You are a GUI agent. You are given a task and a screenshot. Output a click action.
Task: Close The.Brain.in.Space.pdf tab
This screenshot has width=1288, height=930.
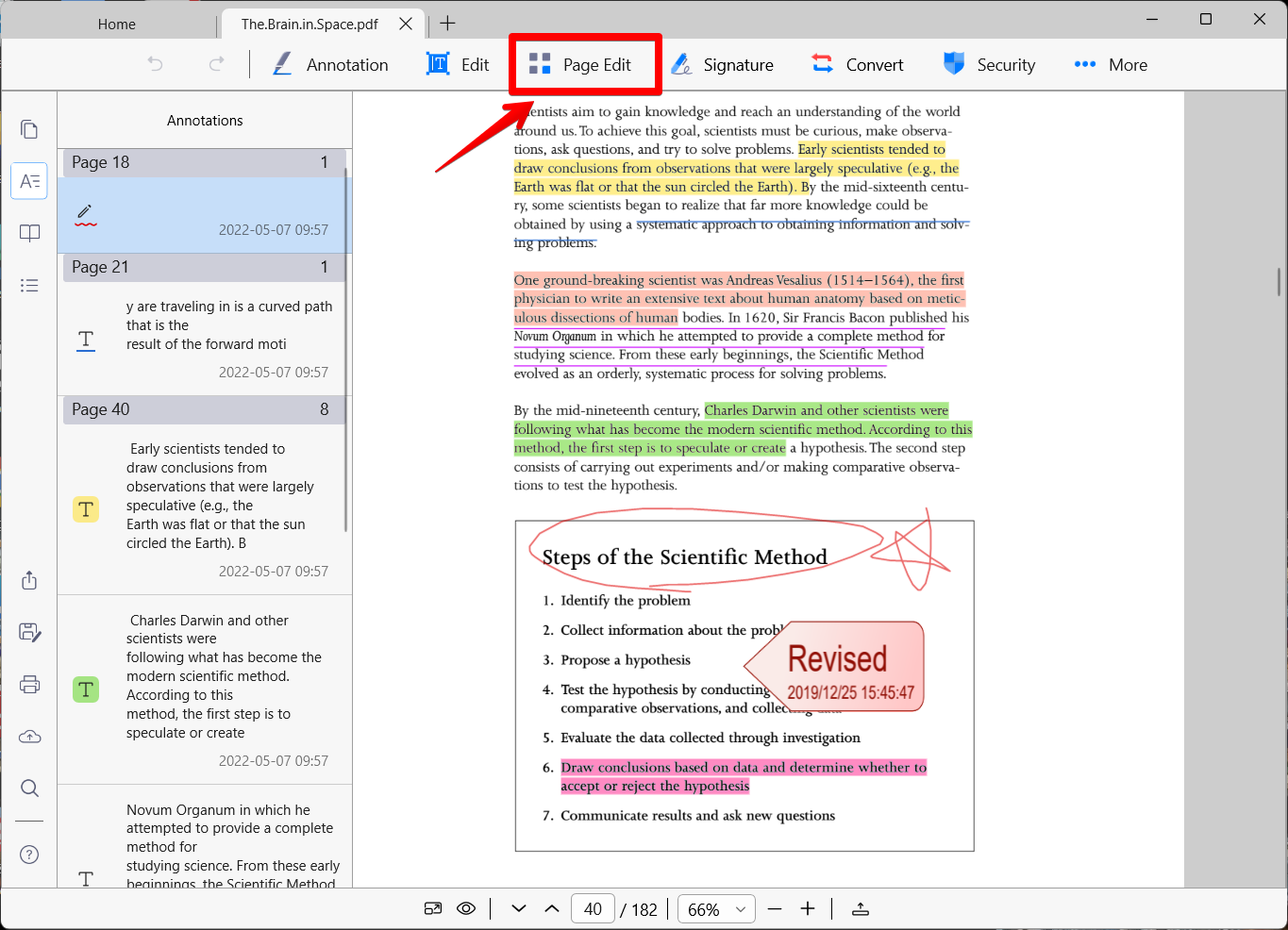pyautogui.click(x=406, y=24)
